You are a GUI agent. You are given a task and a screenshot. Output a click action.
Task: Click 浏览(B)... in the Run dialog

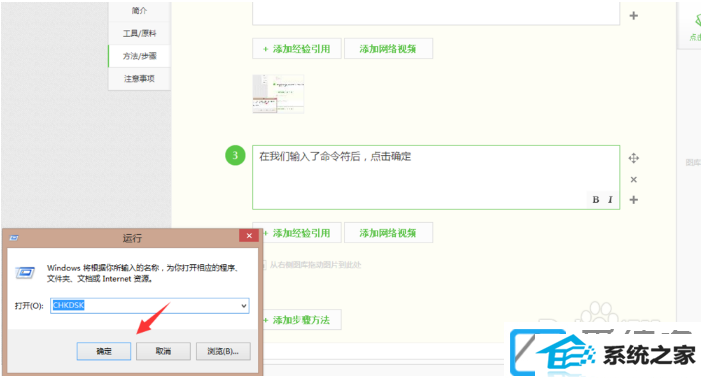click(223, 351)
